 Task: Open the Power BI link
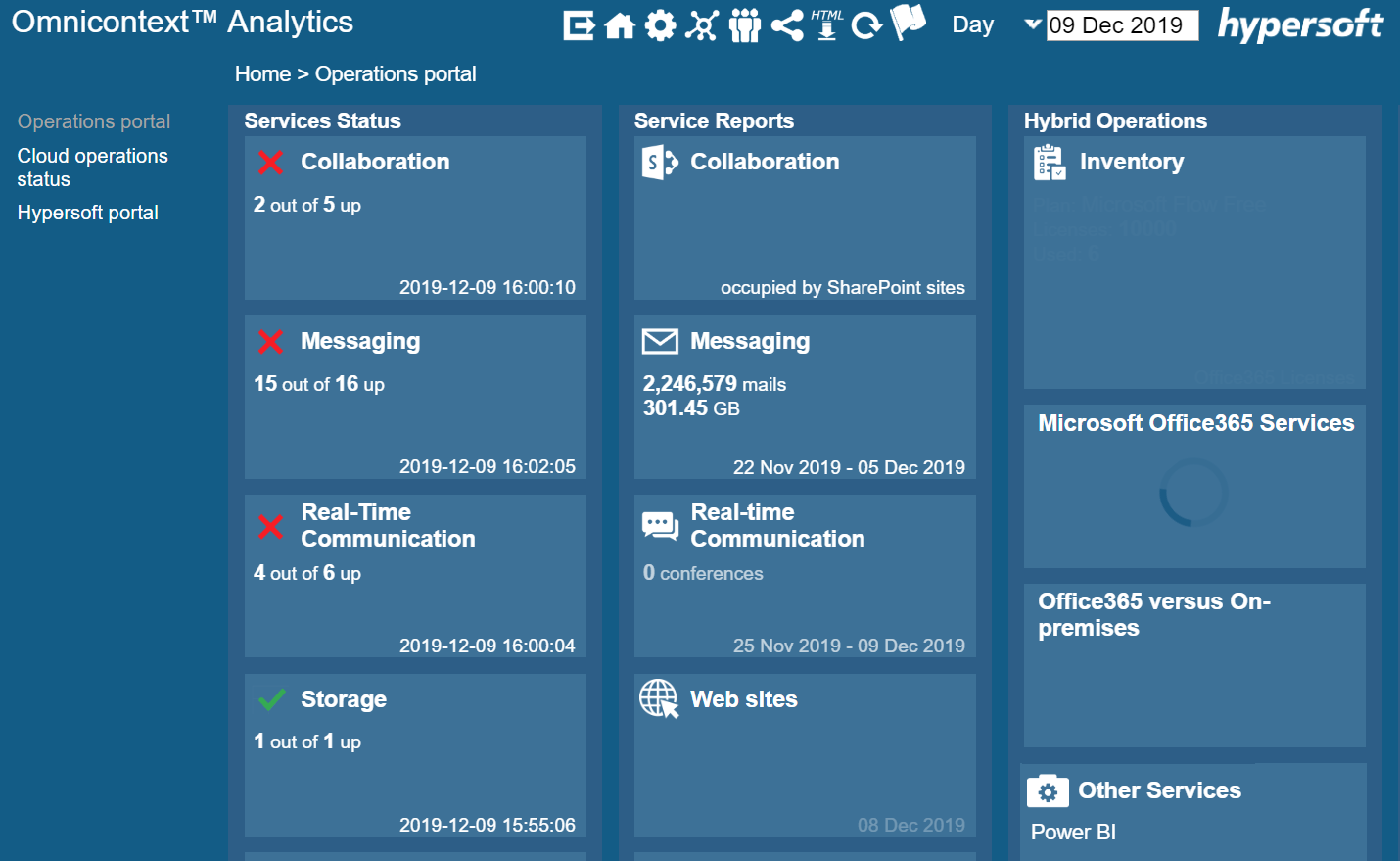(x=1073, y=832)
